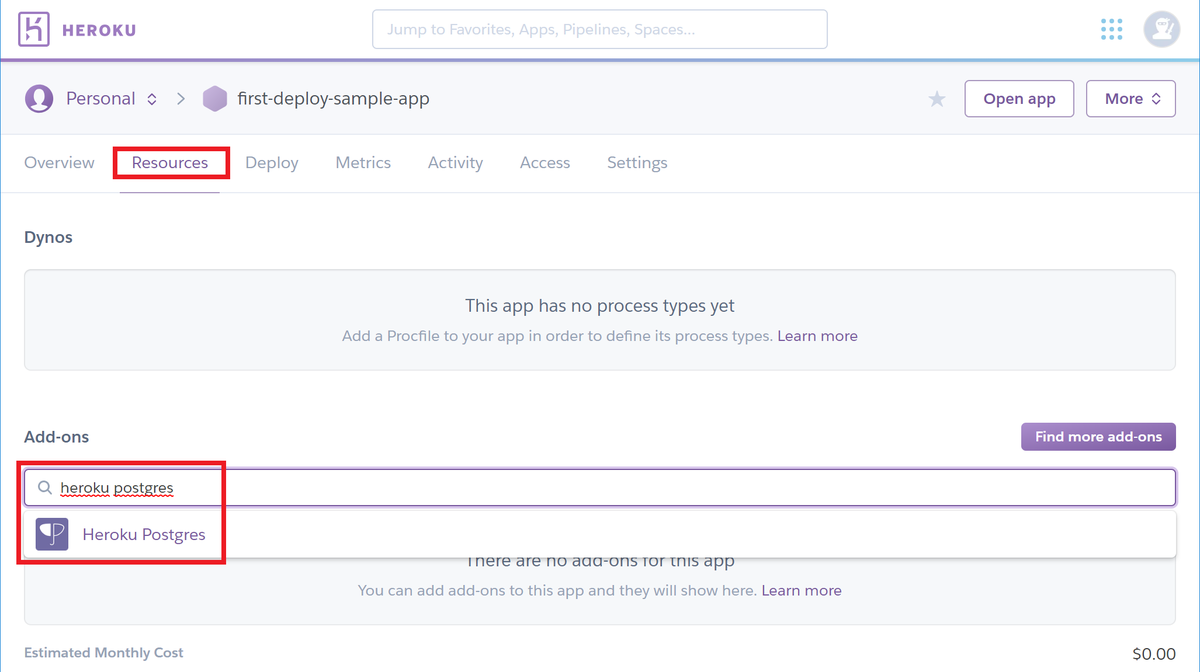The width and height of the screenshot is (1200, 672).
Task: Click the Personal account avatar icon
Action: [39, 99]
